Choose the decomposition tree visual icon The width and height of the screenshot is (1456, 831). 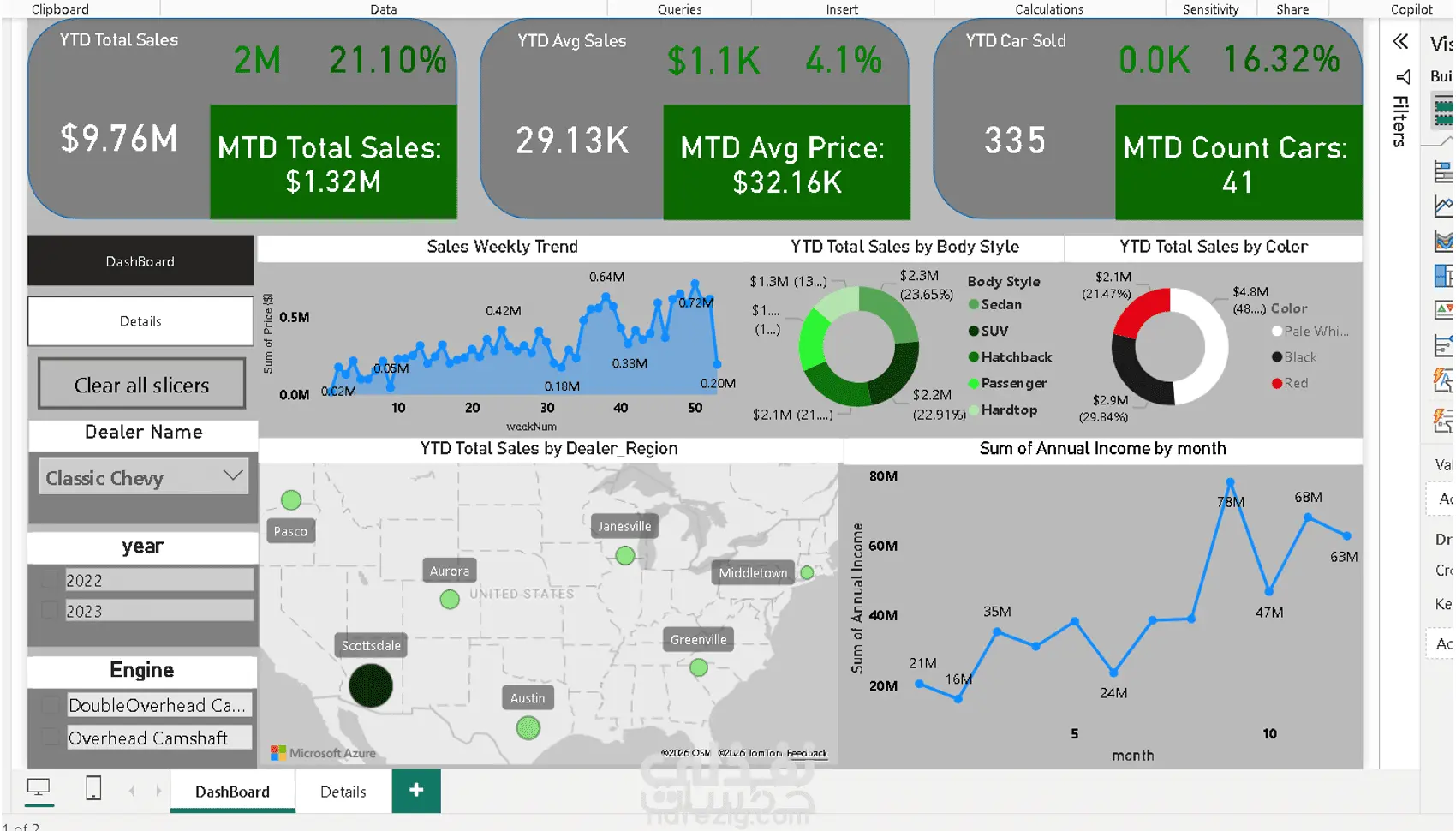point(1444,345)
